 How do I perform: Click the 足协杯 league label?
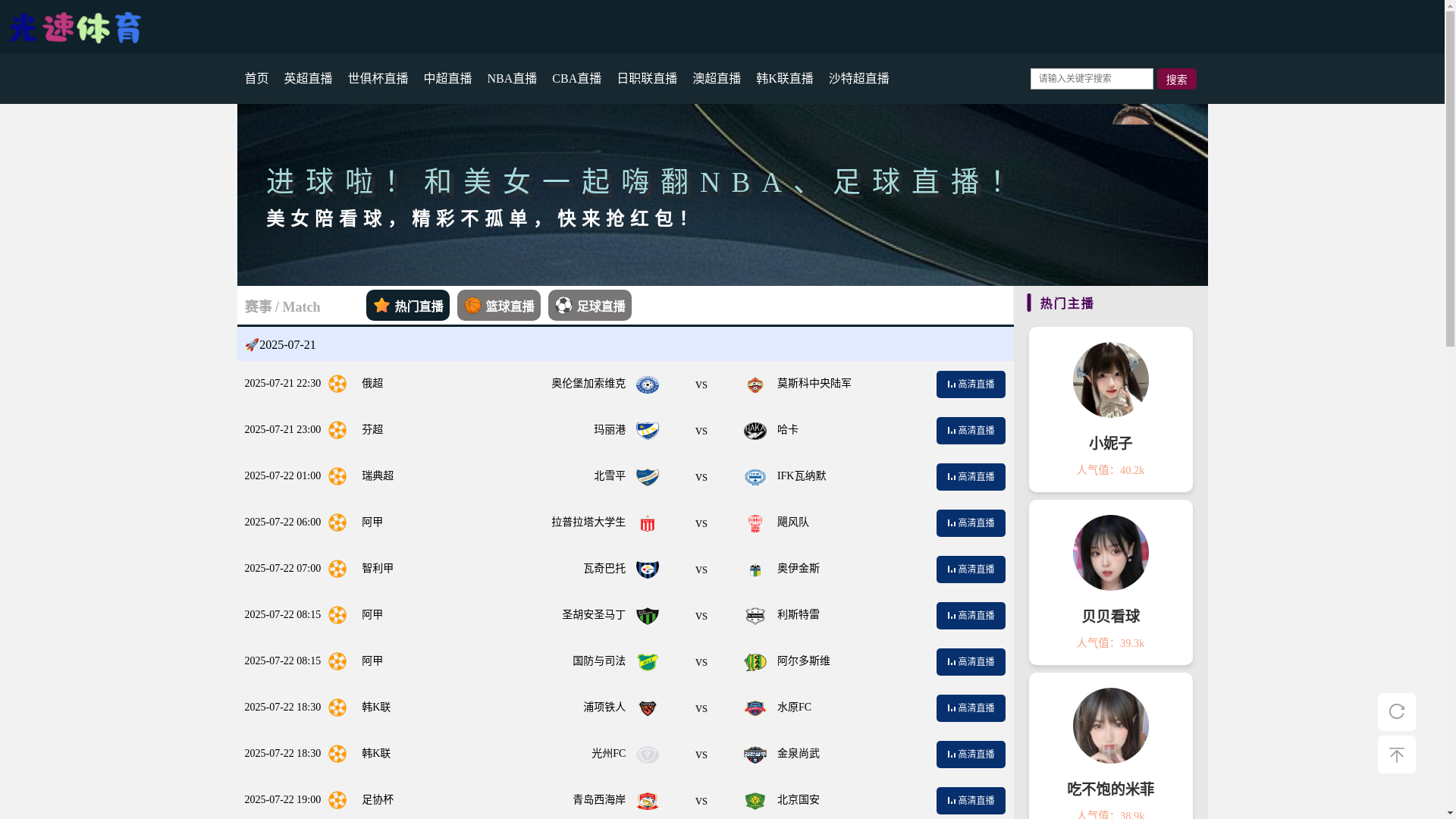point(378,800)
